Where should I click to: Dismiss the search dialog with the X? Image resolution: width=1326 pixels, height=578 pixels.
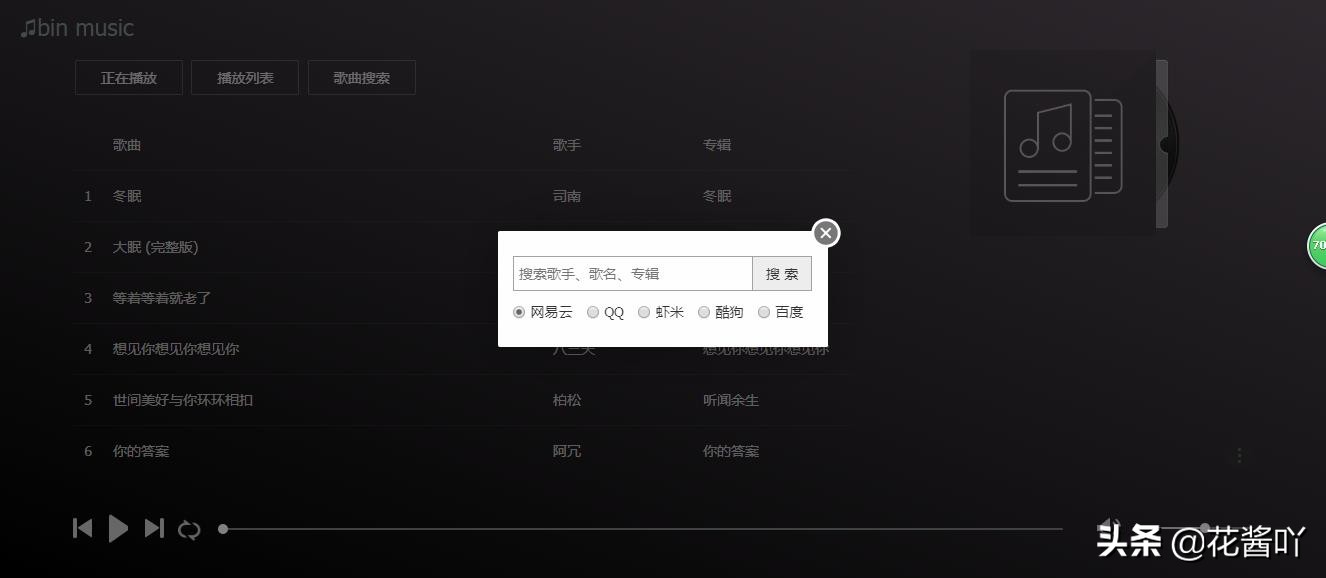(825, 232)
